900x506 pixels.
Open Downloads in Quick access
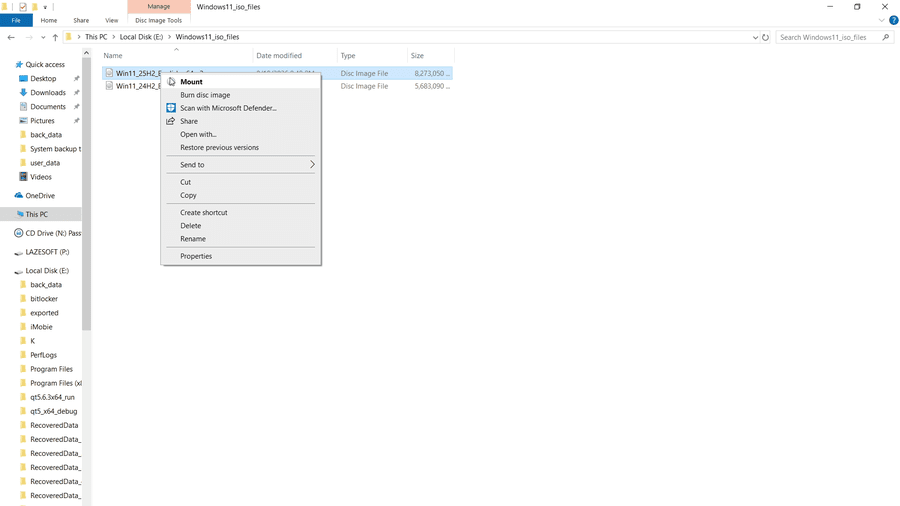point(48,92)
